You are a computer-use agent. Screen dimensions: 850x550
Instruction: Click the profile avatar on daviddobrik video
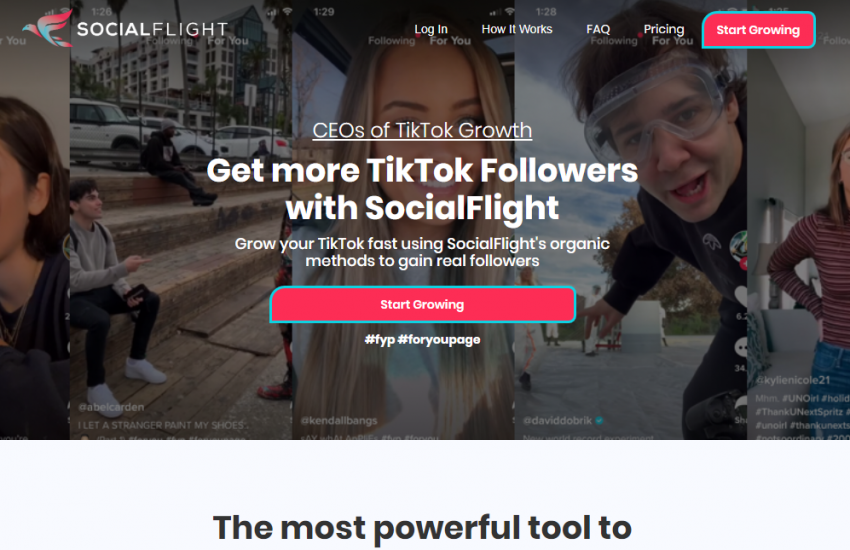pos(739,244)
